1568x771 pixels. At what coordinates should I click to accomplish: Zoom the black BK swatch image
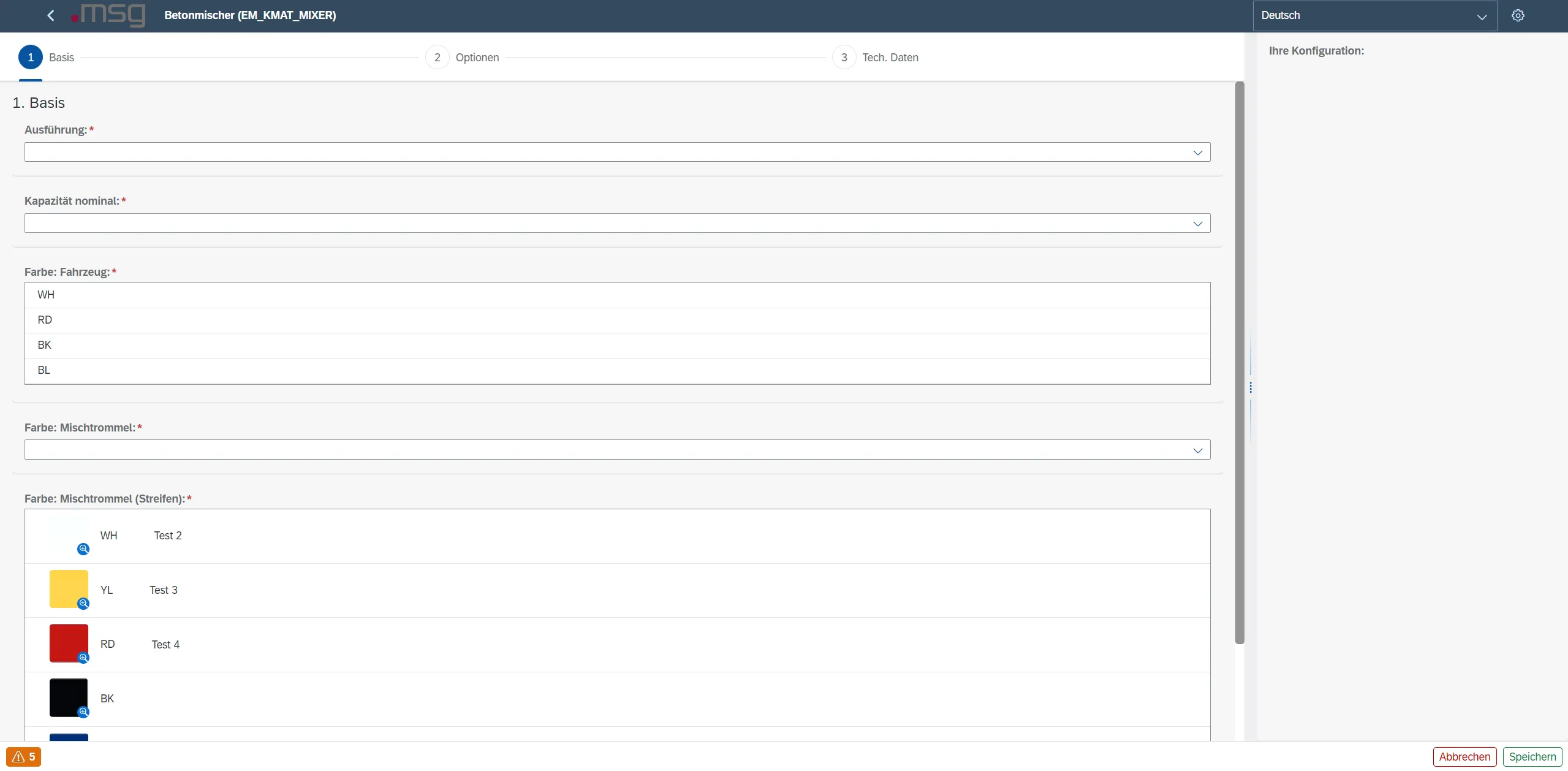[83, 712]
